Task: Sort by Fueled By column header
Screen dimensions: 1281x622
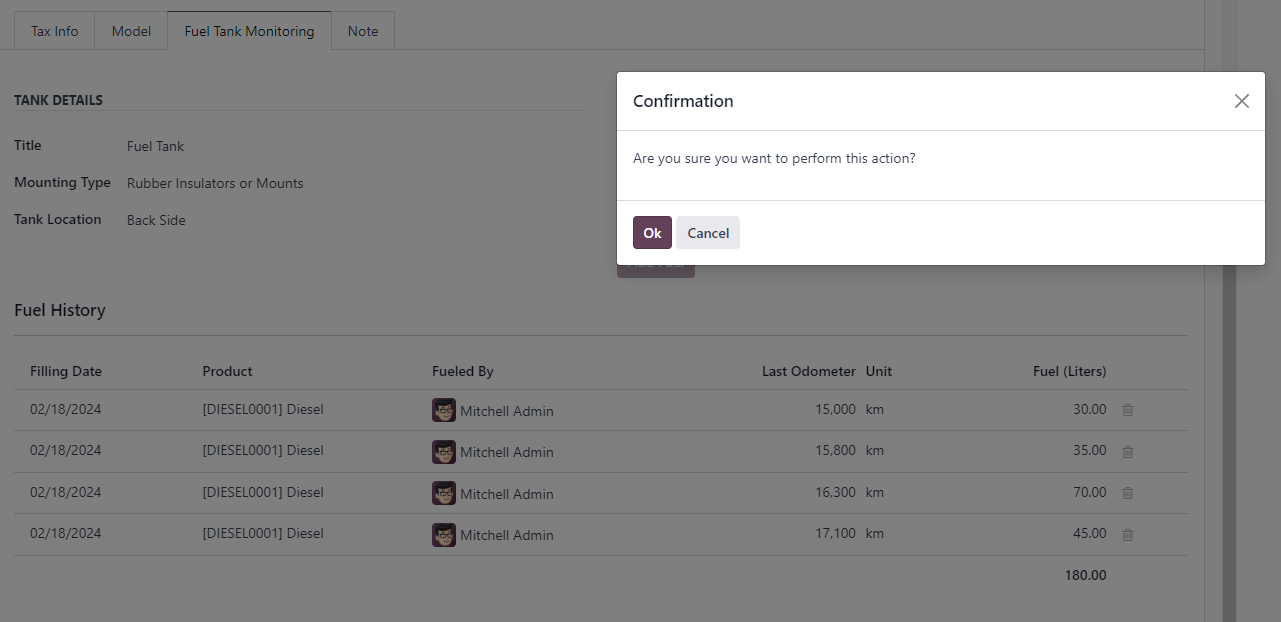Action: (463, 371)
